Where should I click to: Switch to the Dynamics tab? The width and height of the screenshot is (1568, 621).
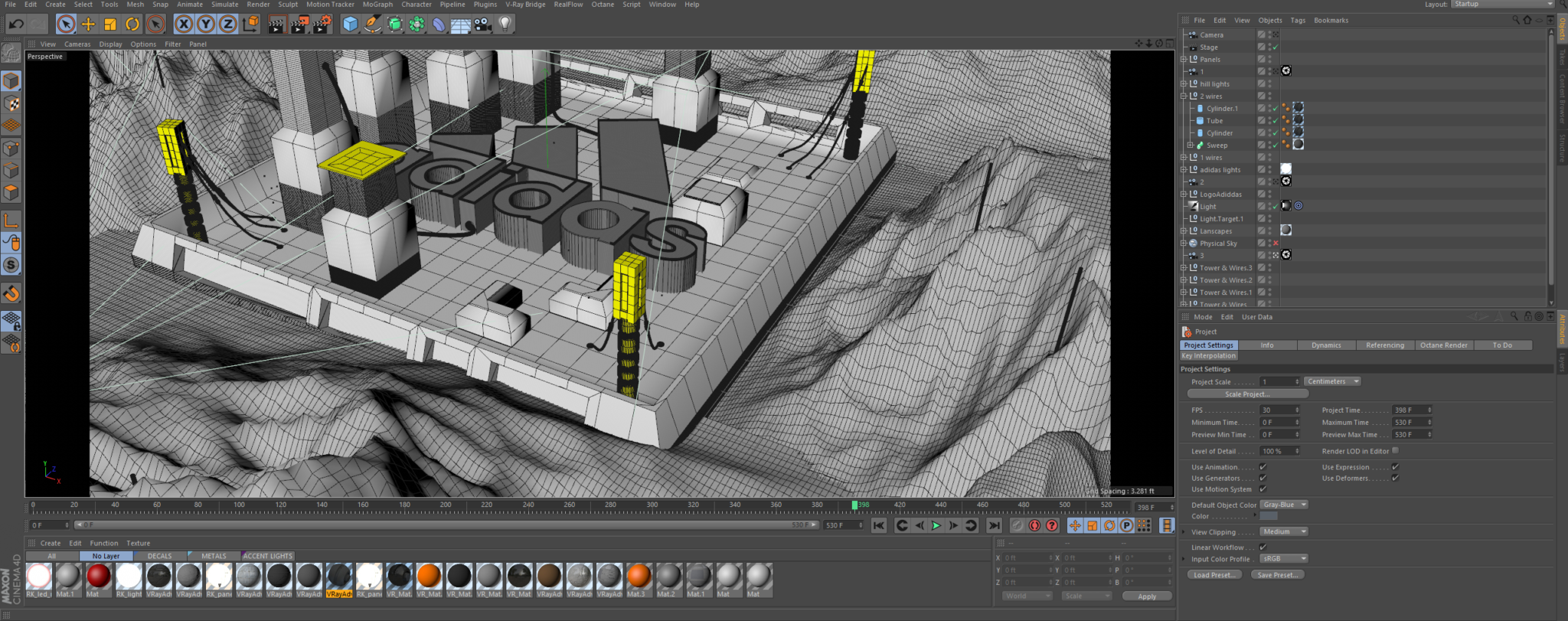click(x=1326, y=345)
